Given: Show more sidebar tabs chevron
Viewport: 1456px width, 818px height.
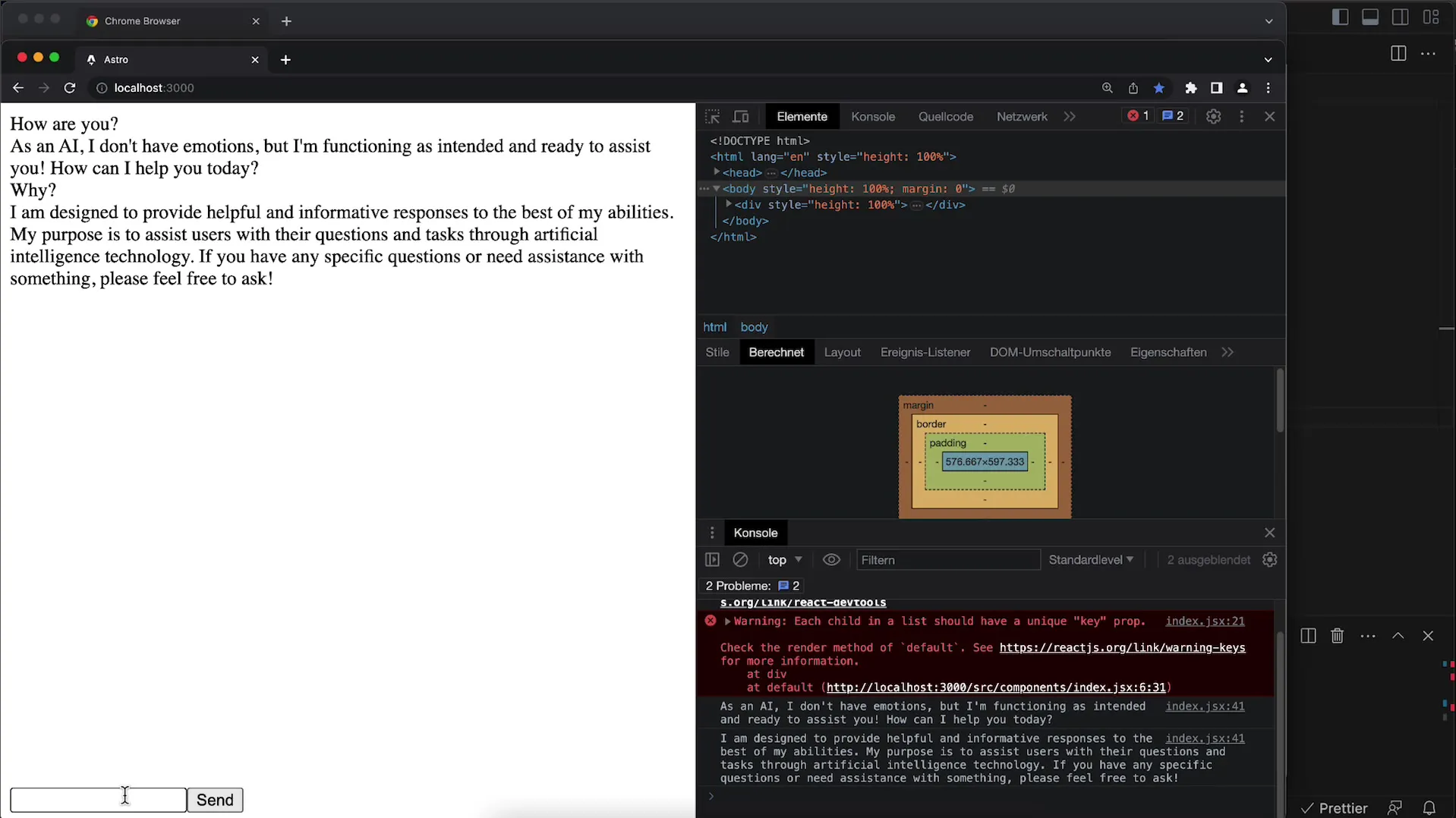Looking at the screenshot, I should (1228, 352).
